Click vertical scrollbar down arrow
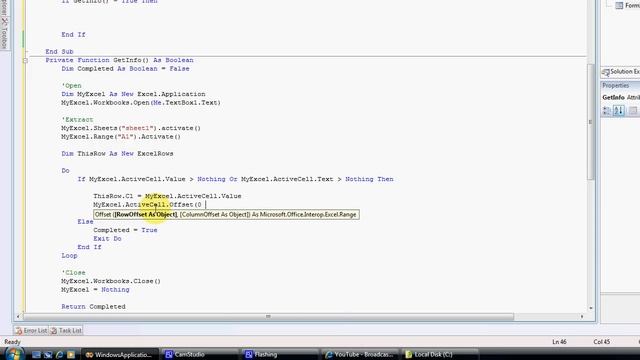The height and width of the screenshot is (360, 640). [x=591, y=308]
